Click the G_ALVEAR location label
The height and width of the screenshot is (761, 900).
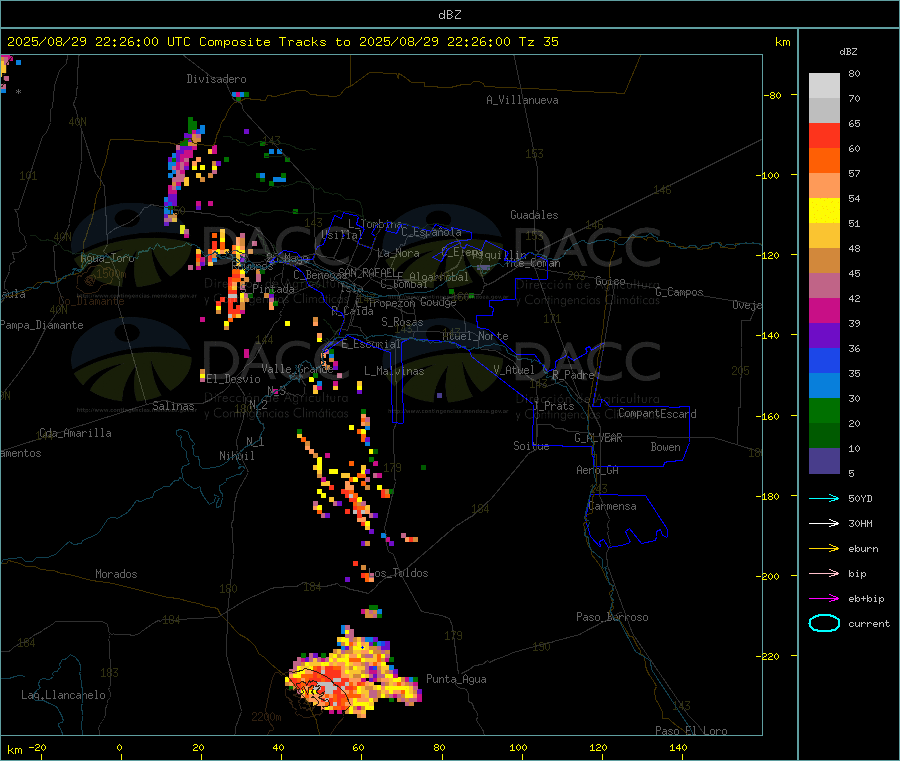tap(598, 438)
